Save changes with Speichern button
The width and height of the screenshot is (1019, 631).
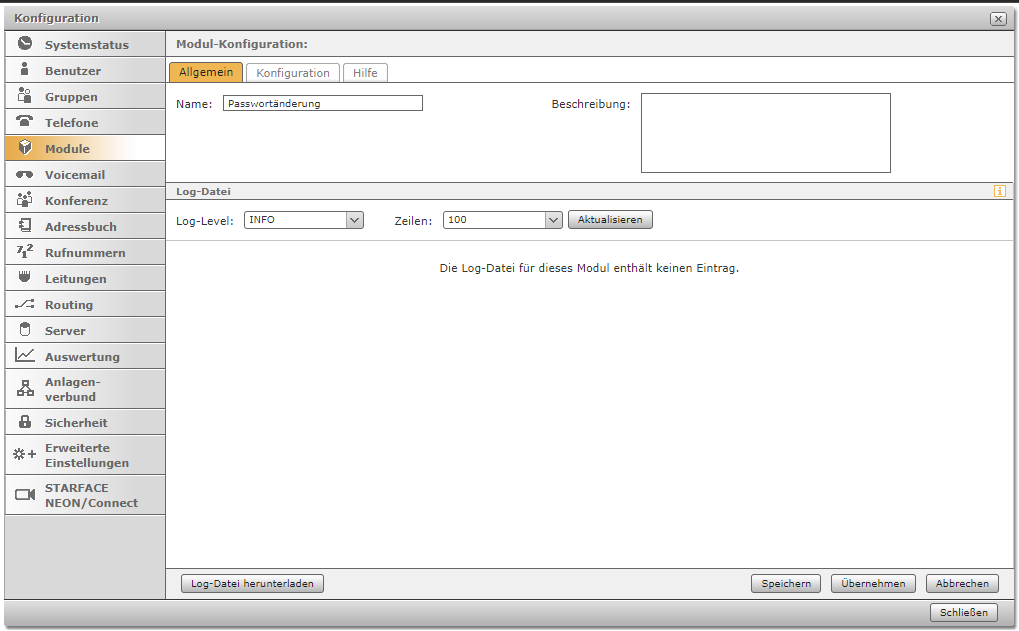click(x=786, y=584)
